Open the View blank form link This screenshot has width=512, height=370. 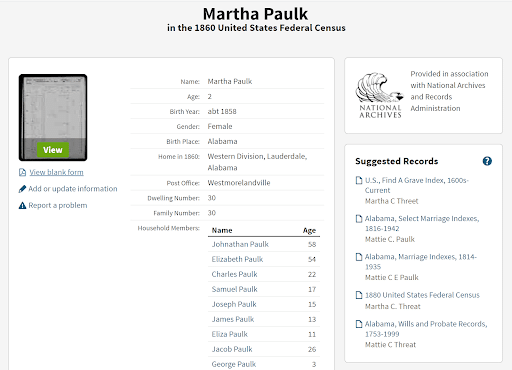(56, 172)
